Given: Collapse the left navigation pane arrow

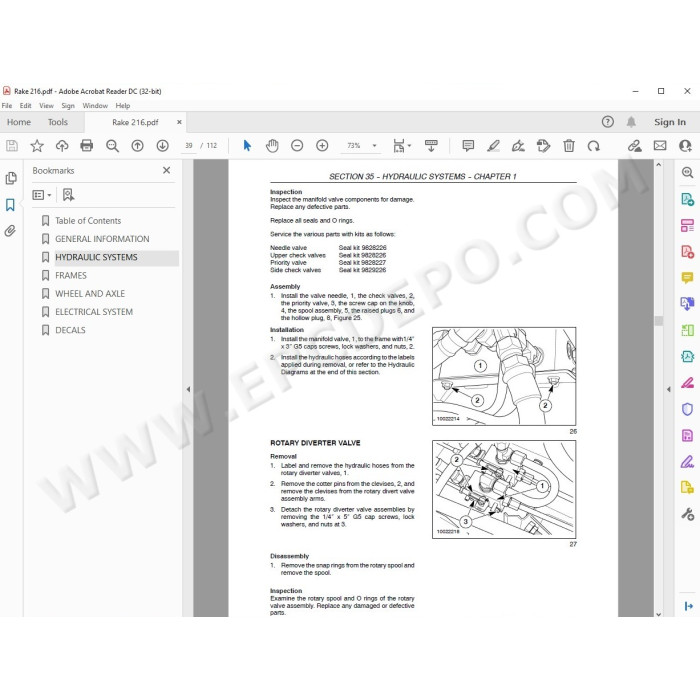Looking at the screenshot, I should point(188,389).
